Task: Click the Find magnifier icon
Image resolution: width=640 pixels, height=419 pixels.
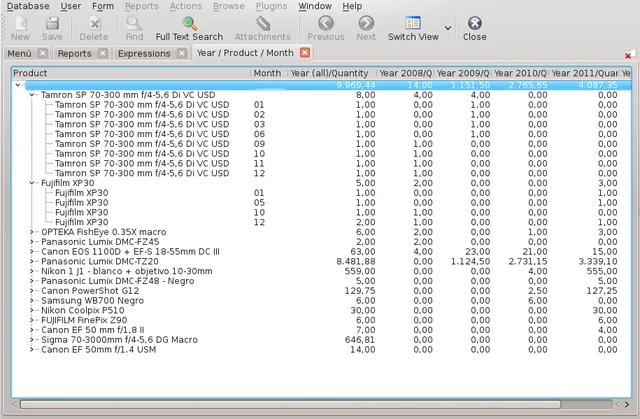Action: (x=134, y=24)
